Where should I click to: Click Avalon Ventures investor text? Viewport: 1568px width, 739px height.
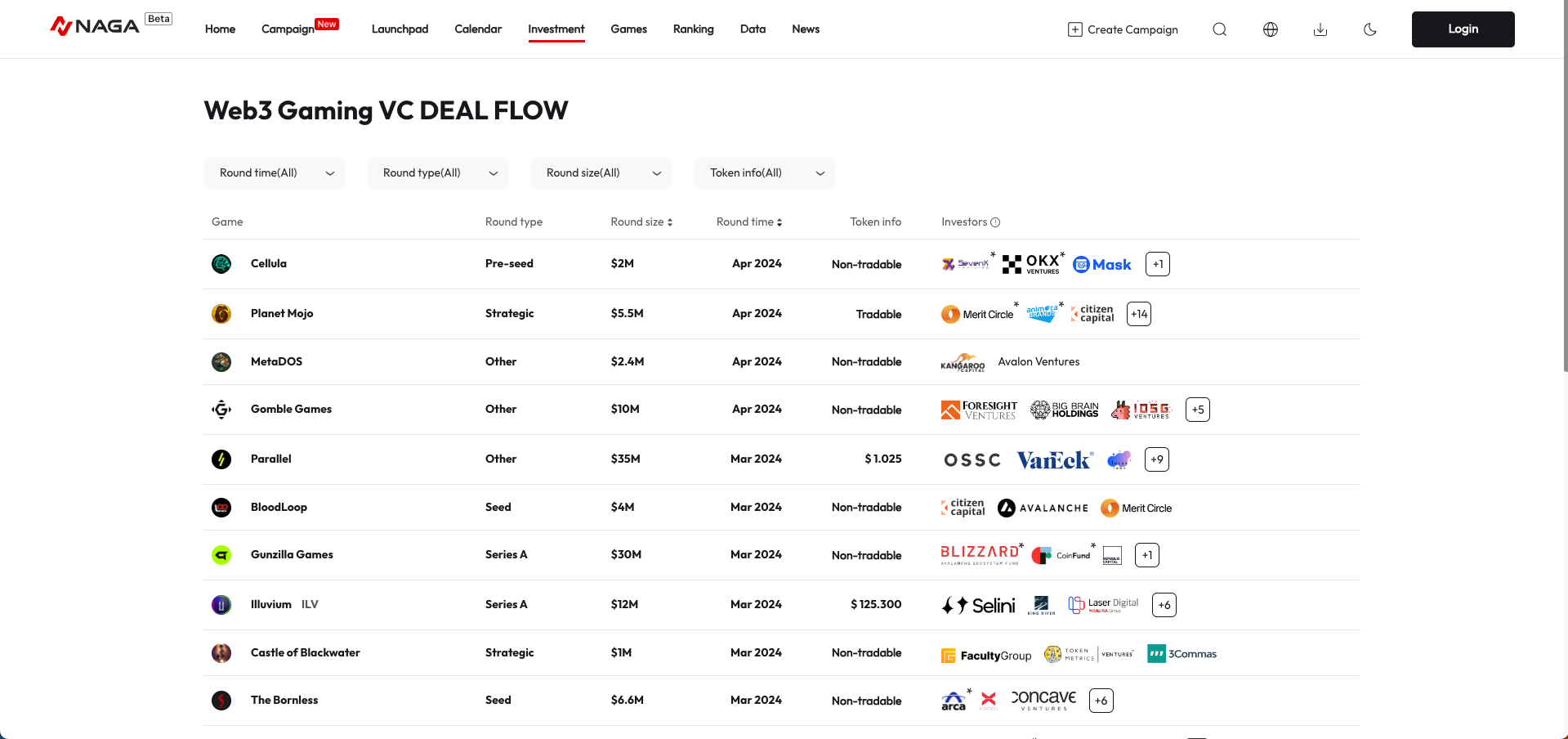pyautogui.click(x=1039, y=361)
